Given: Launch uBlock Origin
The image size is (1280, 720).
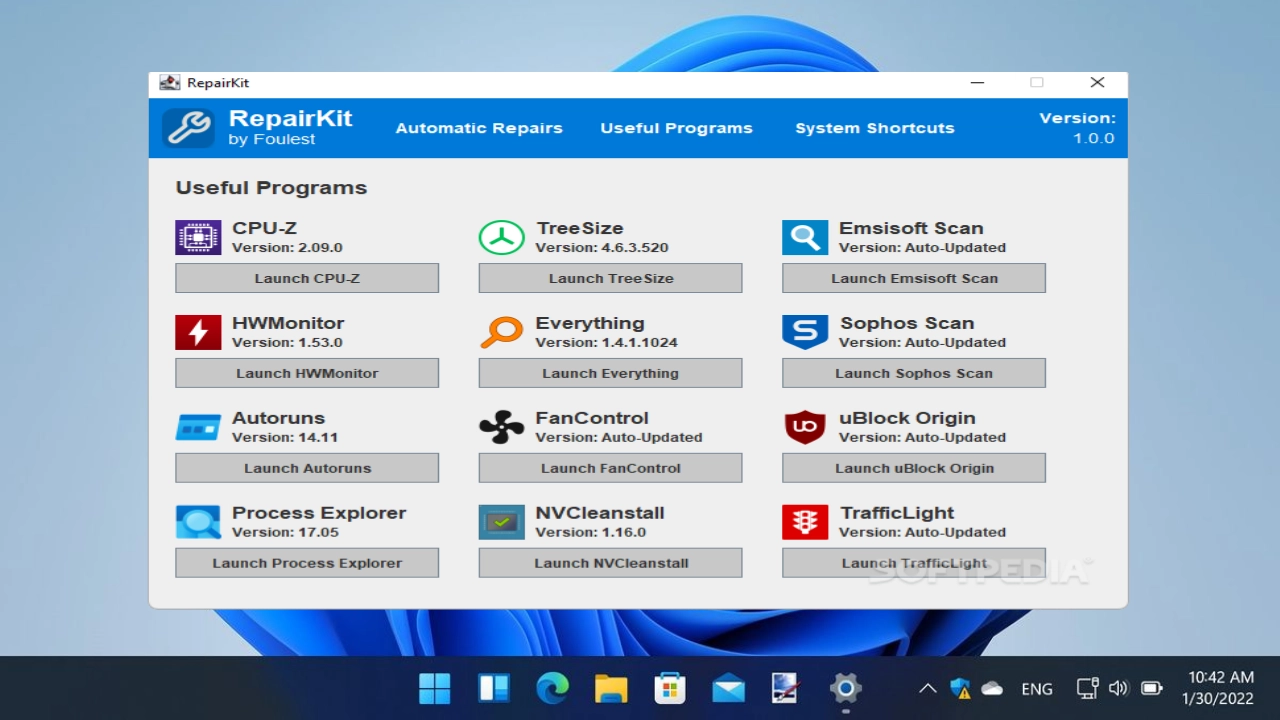Looking at the screenshot, I should (x=914, y=468).
